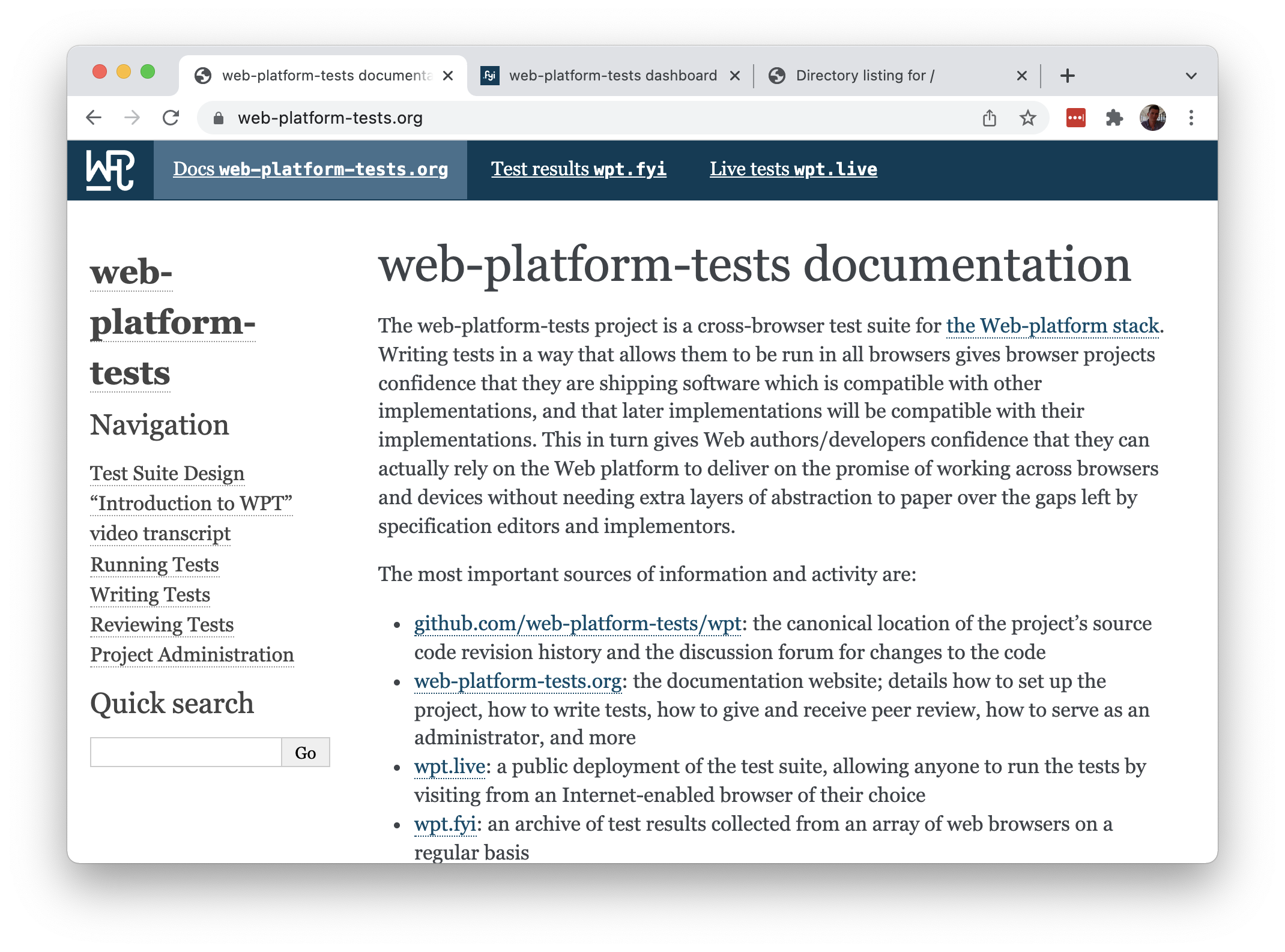The height and width of the screenshot is (952, 1285).
Task: Click the browser back arrow
Action: (94, 118)
